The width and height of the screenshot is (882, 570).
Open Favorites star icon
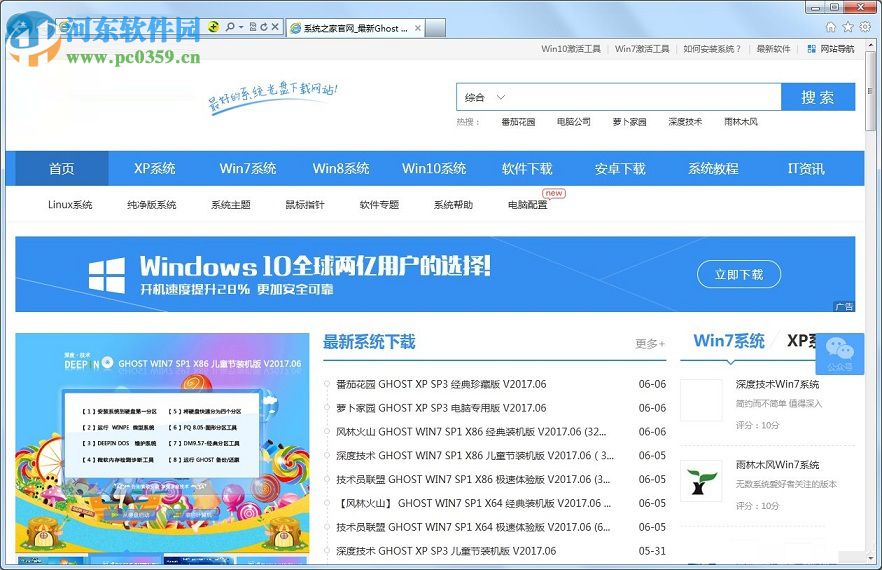[848, 27]
